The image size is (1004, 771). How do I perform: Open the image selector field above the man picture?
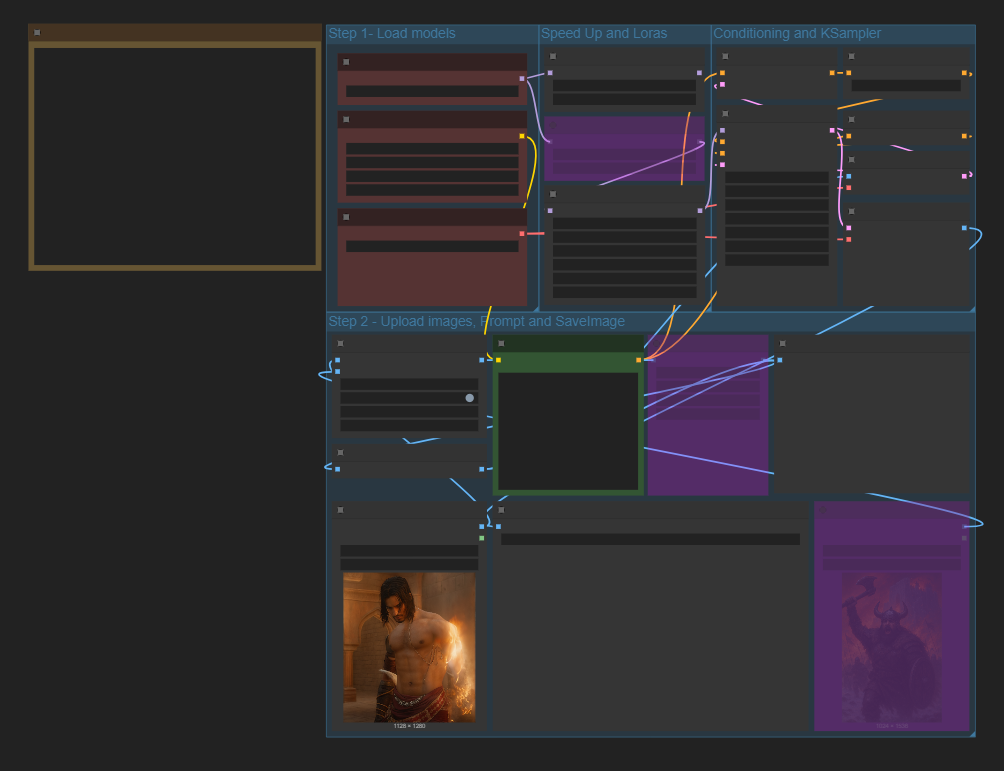click(409, 551)
